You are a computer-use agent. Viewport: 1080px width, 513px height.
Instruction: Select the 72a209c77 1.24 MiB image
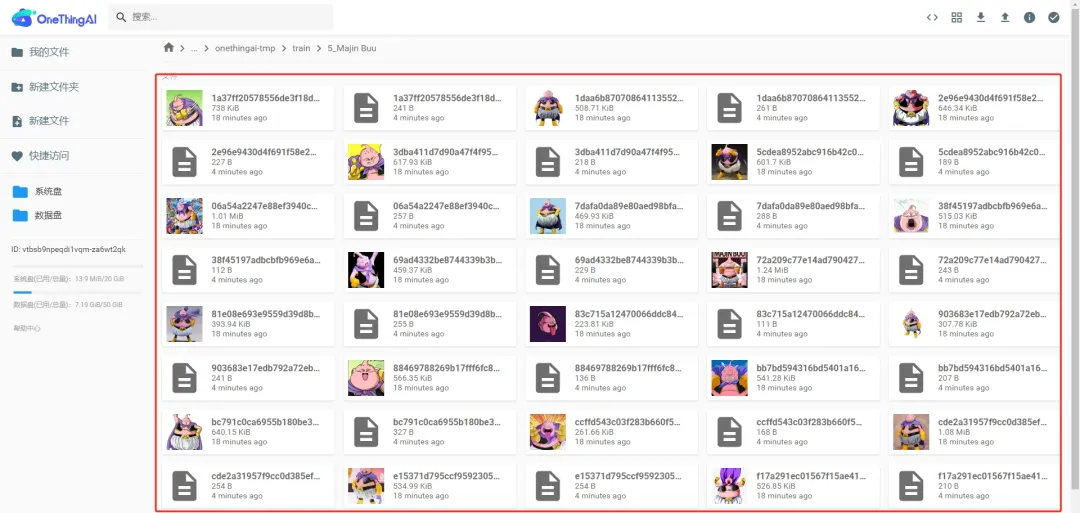[729, 270]
